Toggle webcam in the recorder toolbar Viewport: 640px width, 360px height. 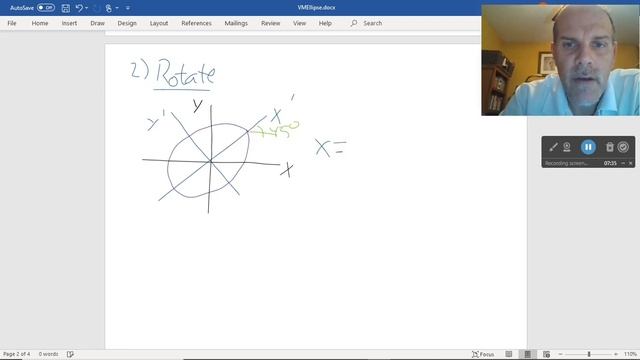point(567,147)
